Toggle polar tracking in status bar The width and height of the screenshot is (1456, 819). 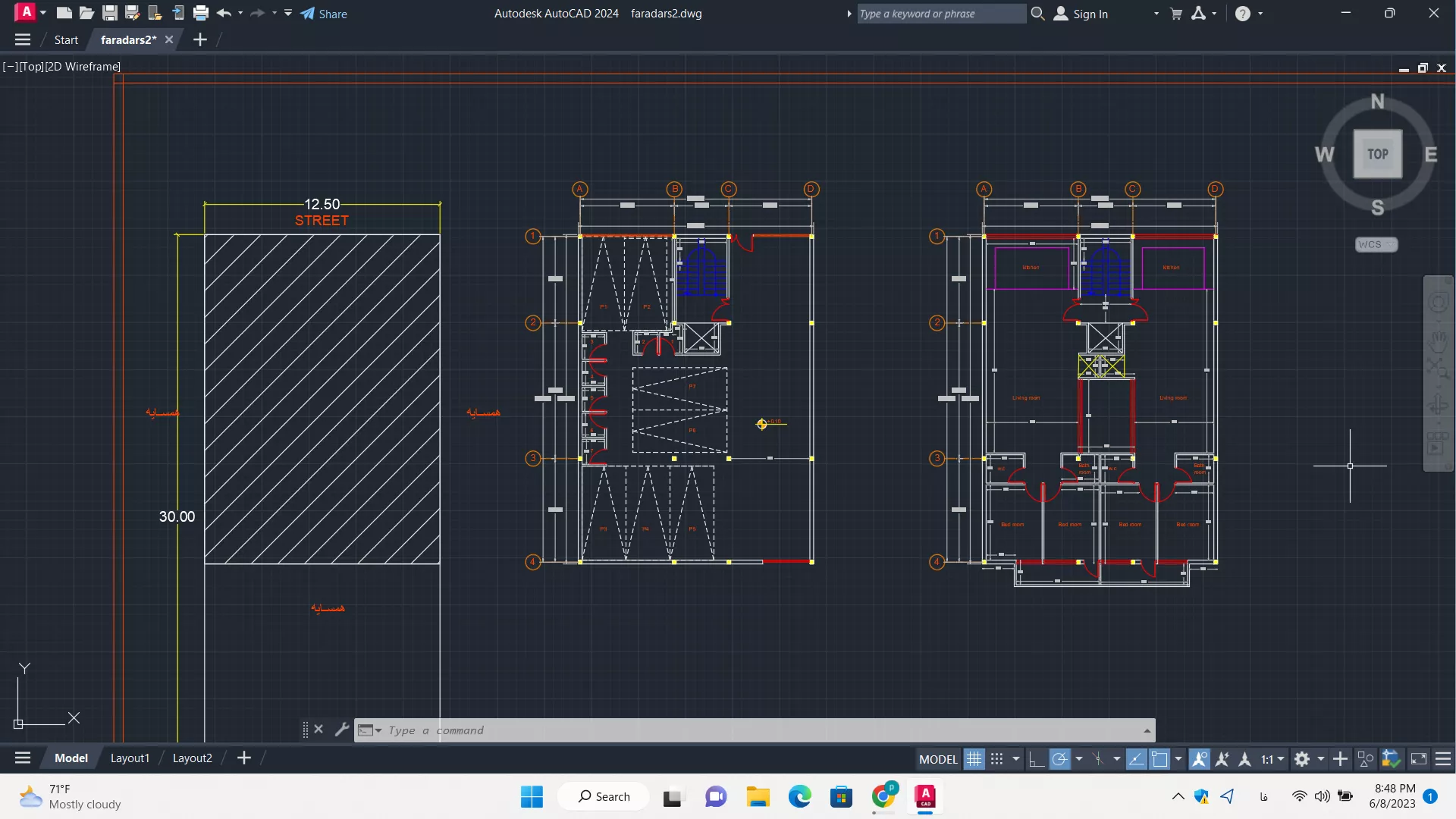pyautogui.click(x=1060, y=759)
